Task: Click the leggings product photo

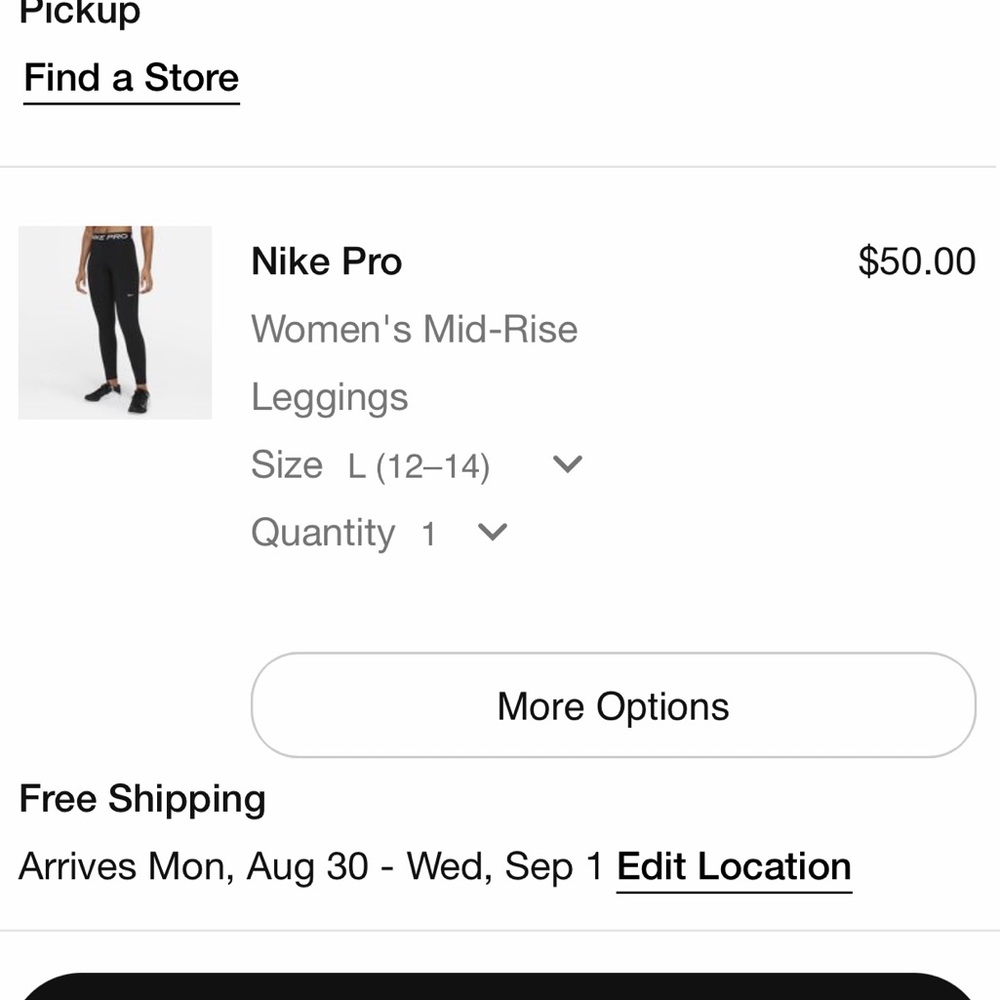Action: [115, 322]
